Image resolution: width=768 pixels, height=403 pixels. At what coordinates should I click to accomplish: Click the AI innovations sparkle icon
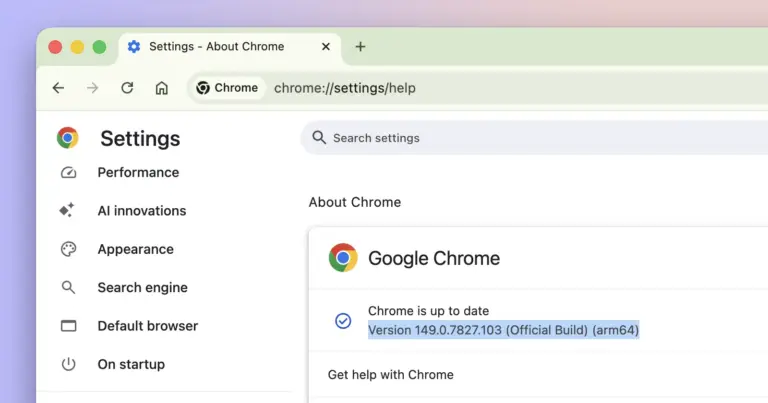point(67,210)
